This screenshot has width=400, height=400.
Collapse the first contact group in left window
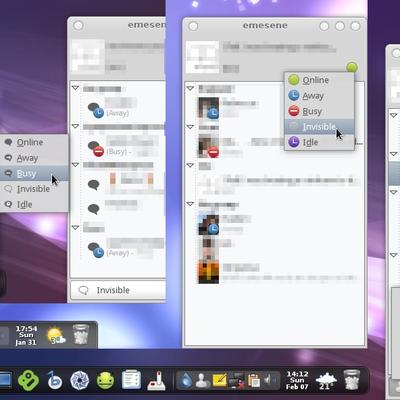(75, 88)
